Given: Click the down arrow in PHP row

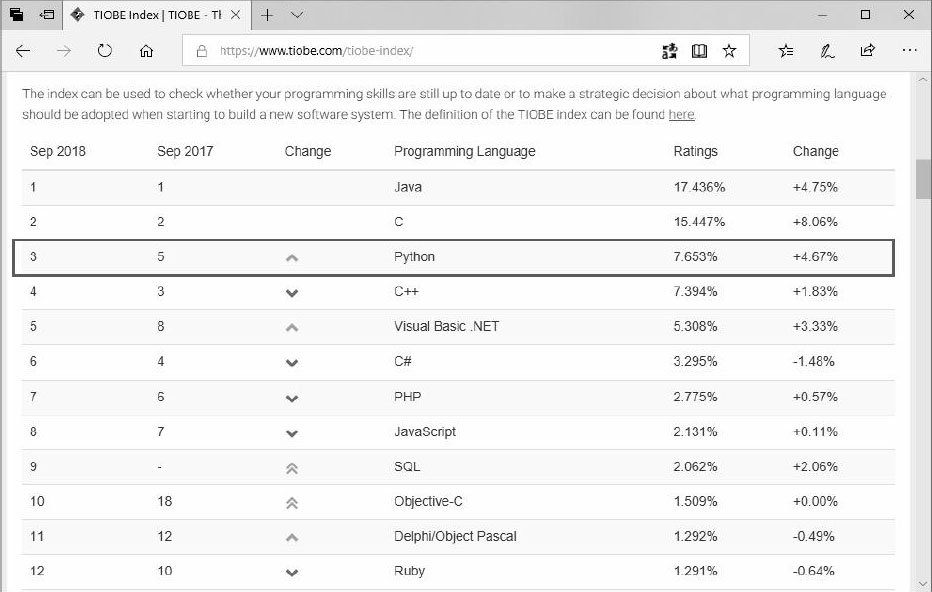Looking at the screenshot, I should (291, 398).
